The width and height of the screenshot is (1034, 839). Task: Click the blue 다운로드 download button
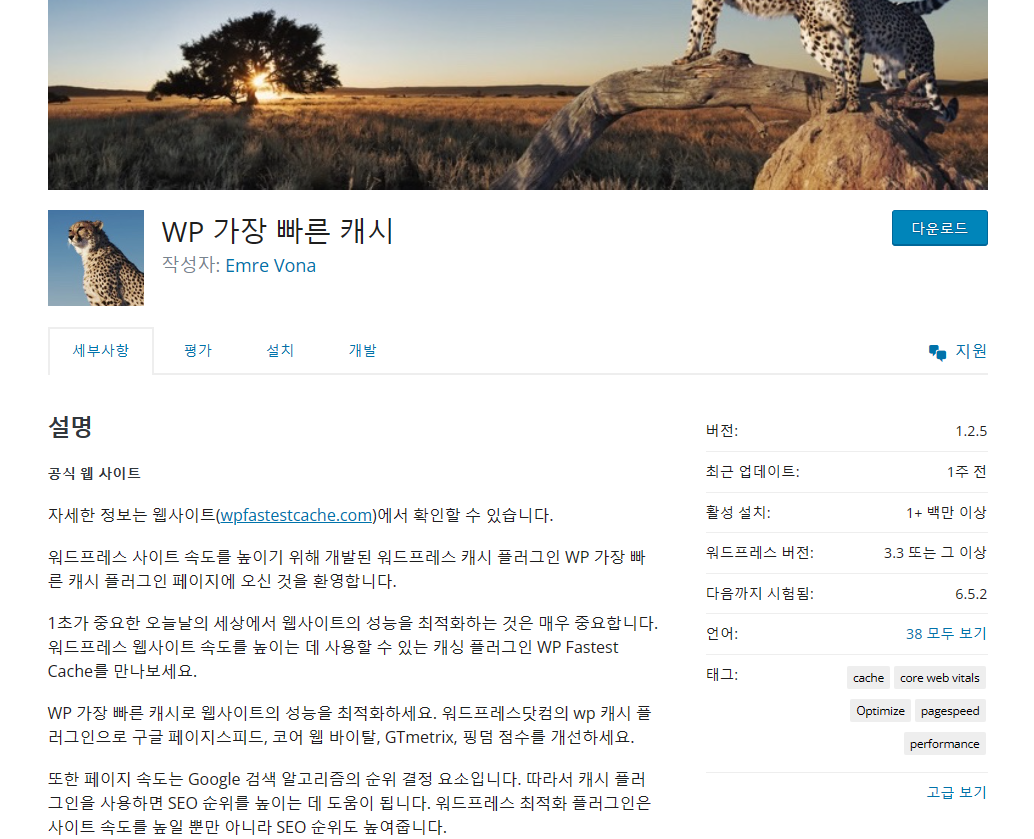click(939, 228)
